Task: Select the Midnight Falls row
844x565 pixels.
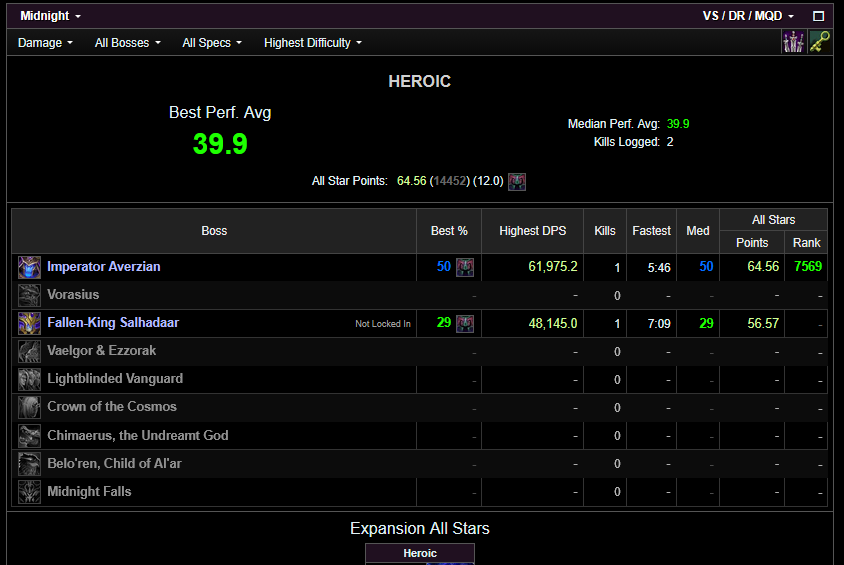Action: (419, 491)
